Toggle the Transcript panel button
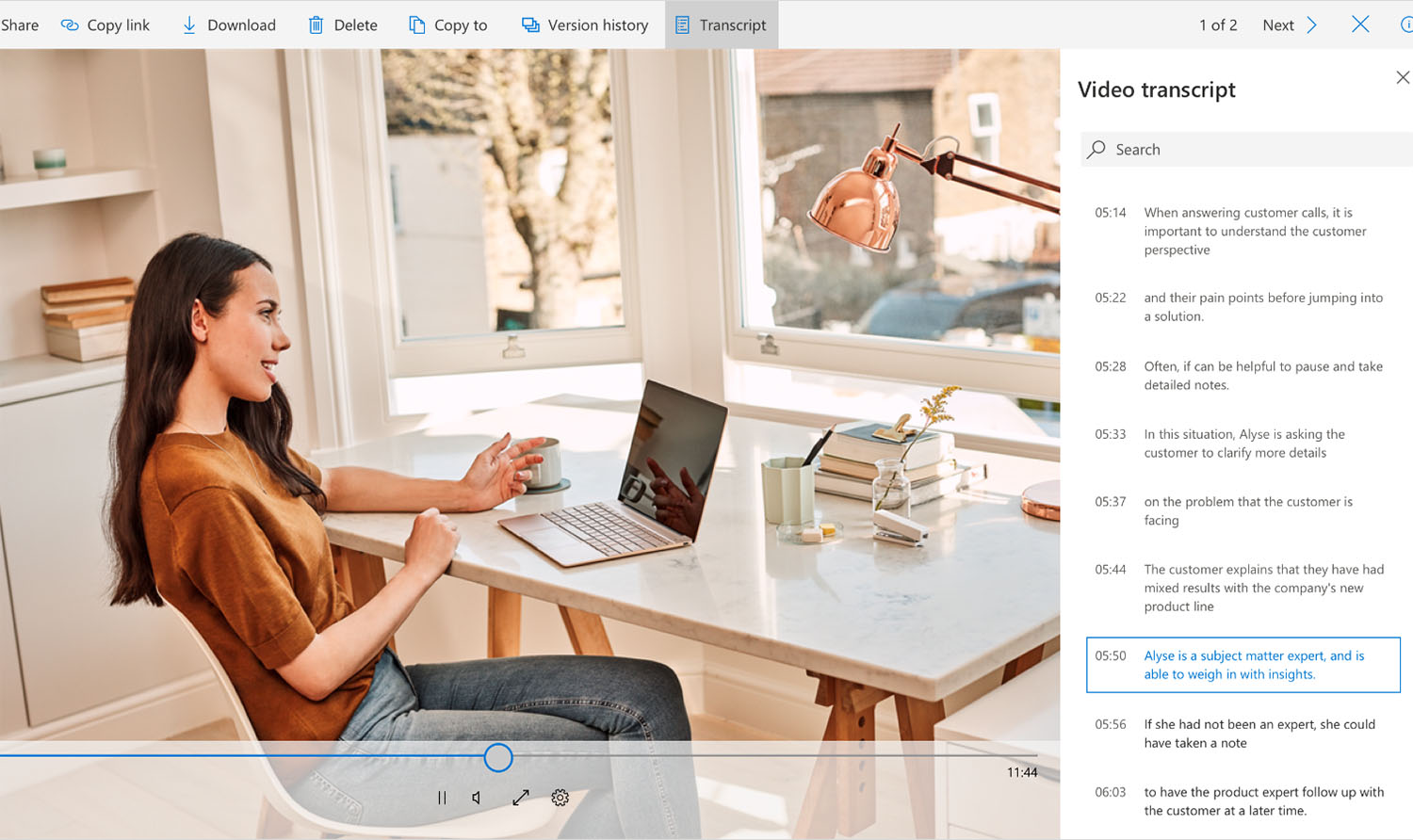1413x840 pixels. coord(721,25)
